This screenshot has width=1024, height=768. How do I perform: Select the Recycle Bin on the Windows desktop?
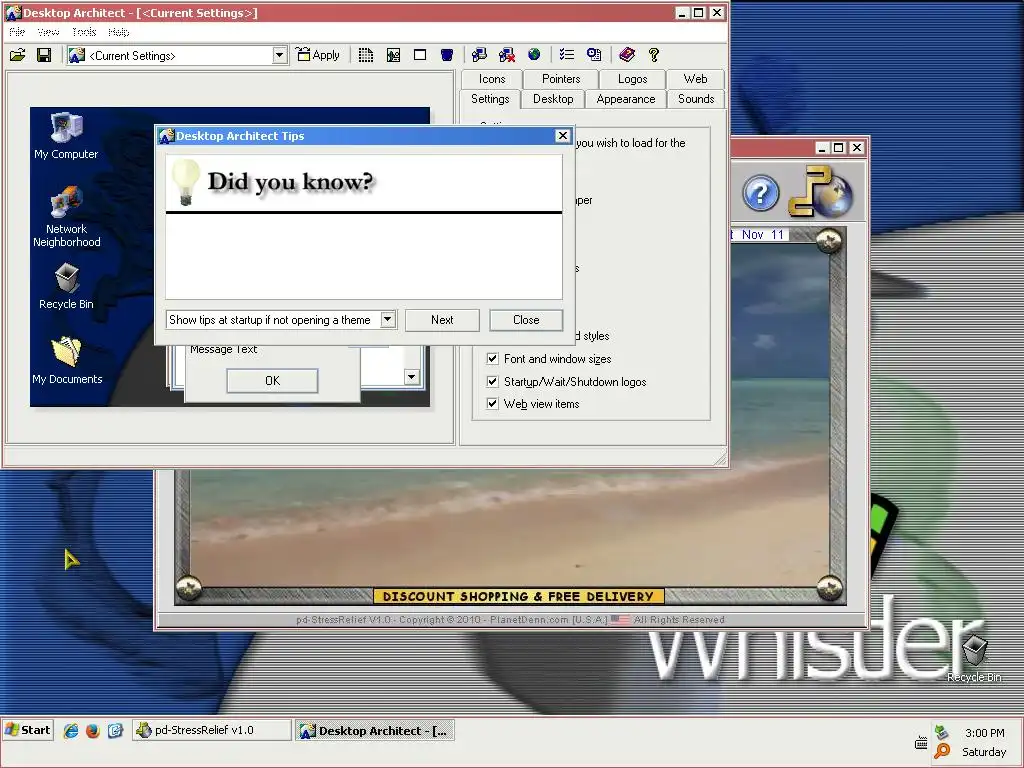pyautogui.click(x=974, y=658)
